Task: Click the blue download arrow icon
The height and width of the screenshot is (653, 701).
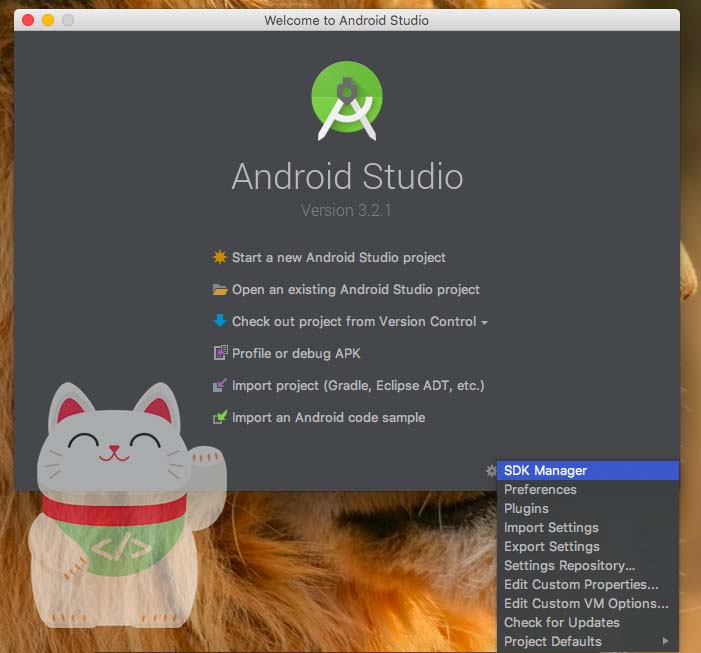Action: pos(220,320)
